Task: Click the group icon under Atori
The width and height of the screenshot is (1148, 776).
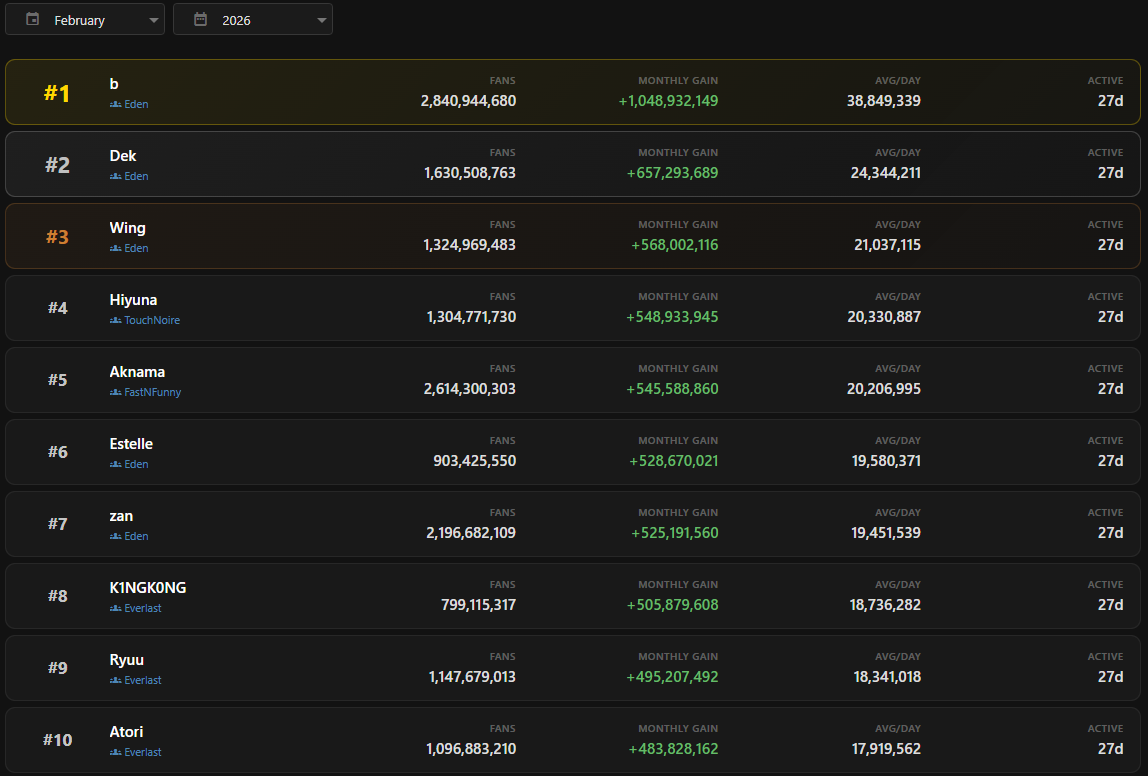Action: 116,753
